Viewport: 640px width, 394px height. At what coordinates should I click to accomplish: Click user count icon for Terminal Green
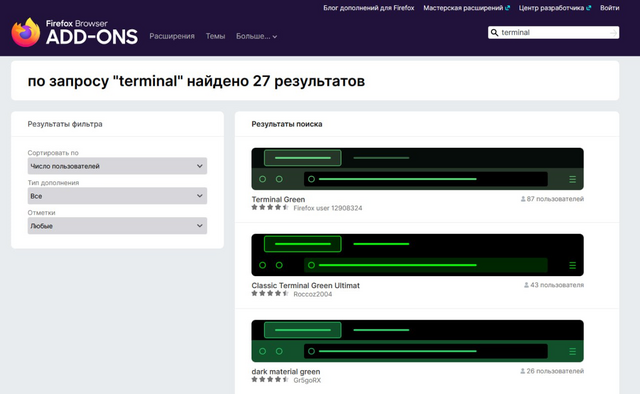[x=523, y=199]
